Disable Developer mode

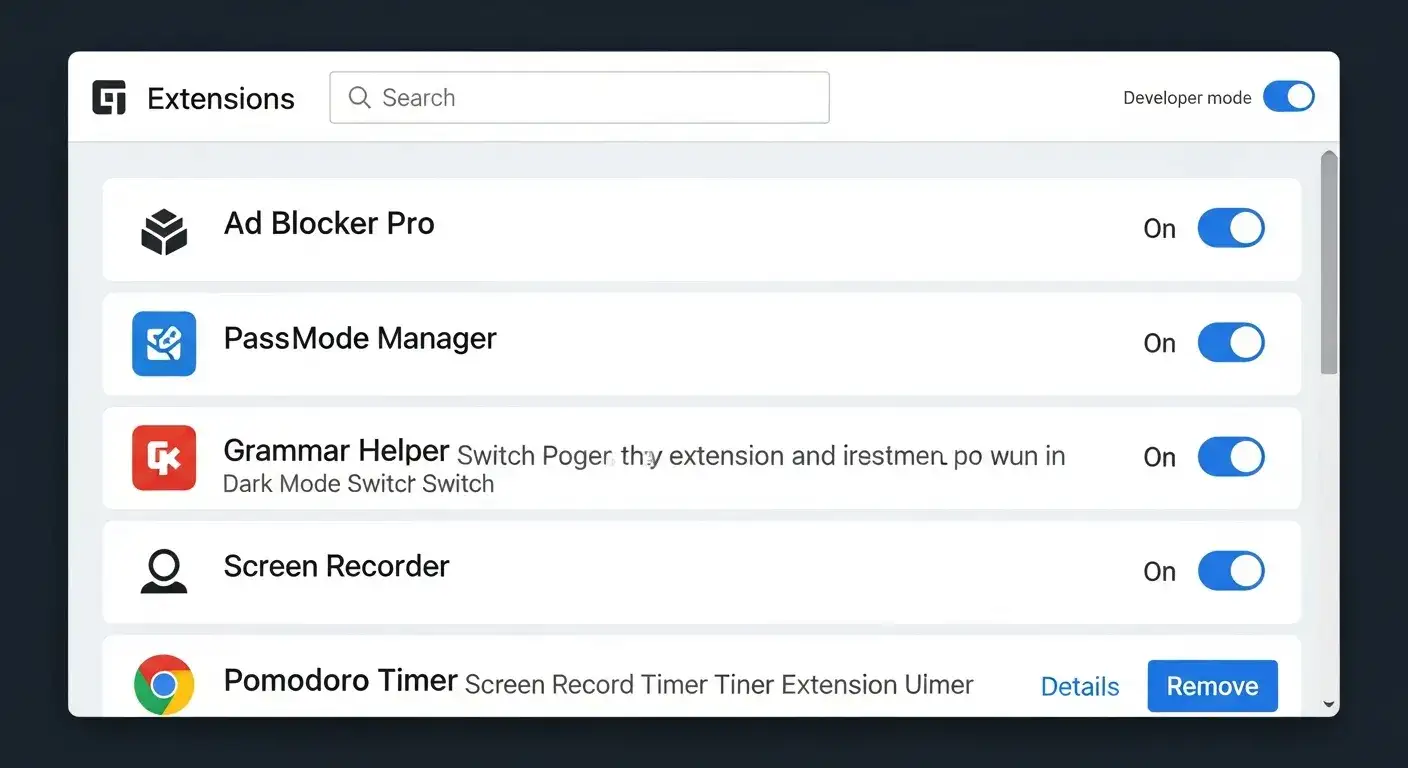1289,96
